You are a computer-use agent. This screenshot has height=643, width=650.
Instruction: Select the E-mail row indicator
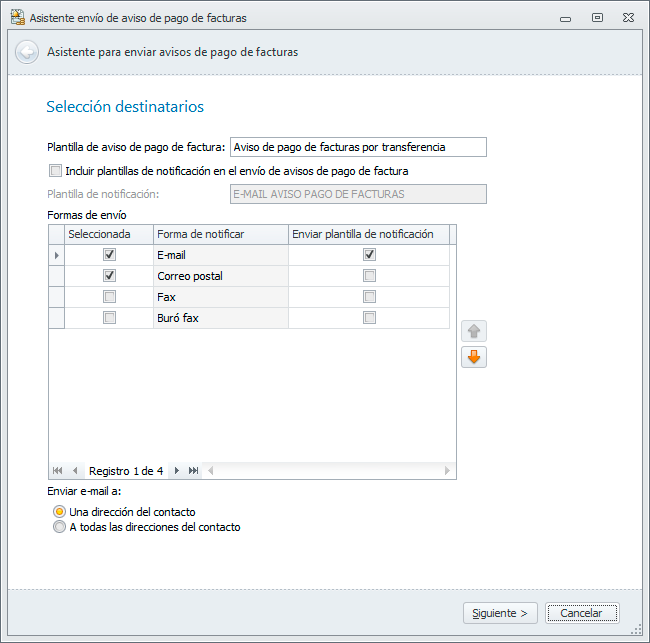pos(56,255)
